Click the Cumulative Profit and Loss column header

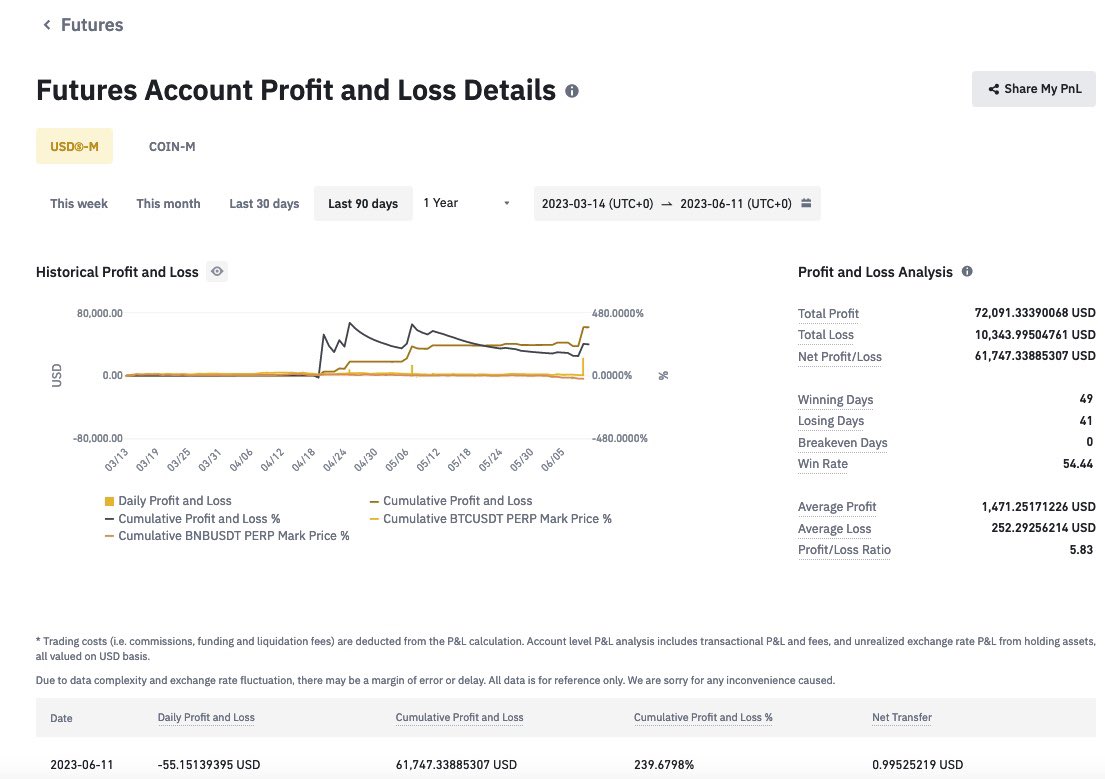[459, 718]
